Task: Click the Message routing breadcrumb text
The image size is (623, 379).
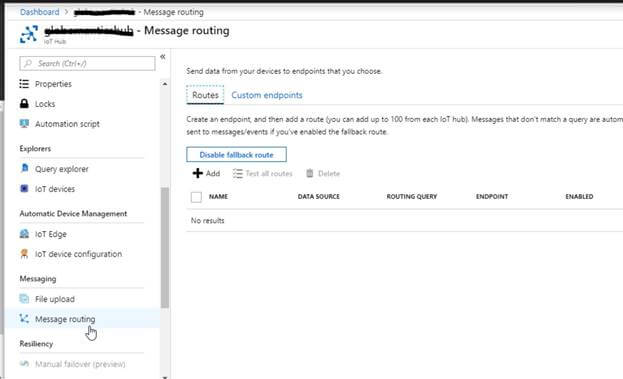Action: point(173,12)
